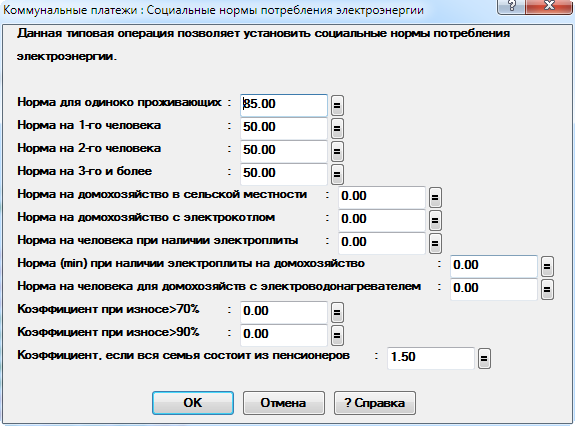Click the 'Норма (min) при наличии электроплиты' input
The height and width of the screenshot is (426, 575).
point(494,266)
